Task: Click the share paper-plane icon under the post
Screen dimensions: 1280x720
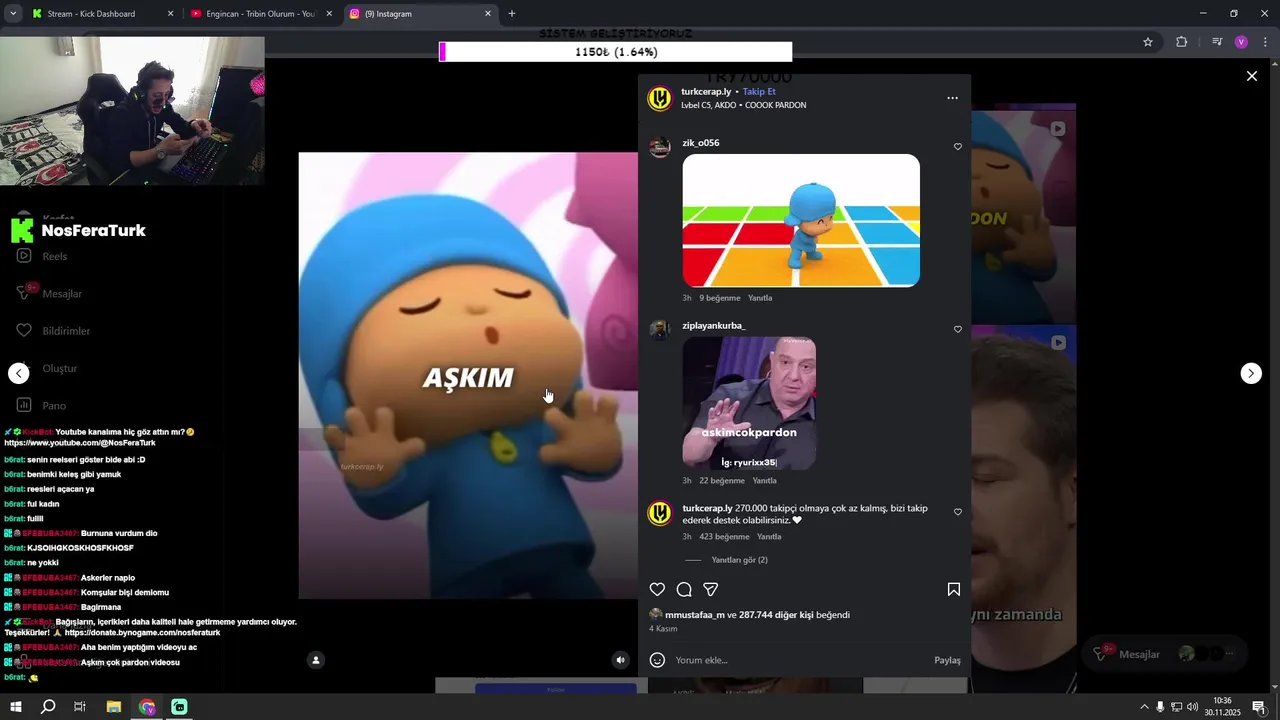Action: point(711,590)
